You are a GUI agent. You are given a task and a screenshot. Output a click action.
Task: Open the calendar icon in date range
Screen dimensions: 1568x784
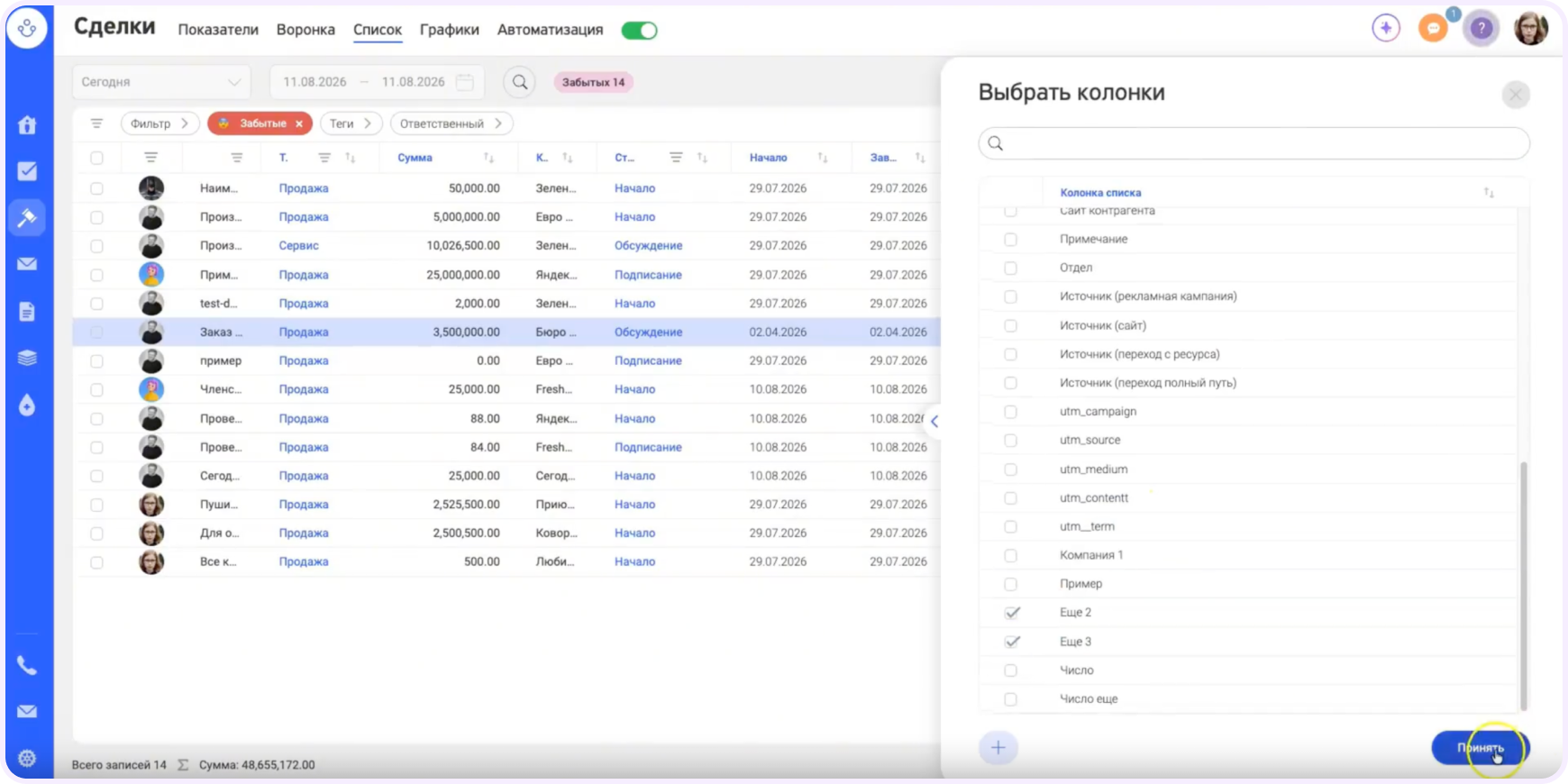(465, 82)
